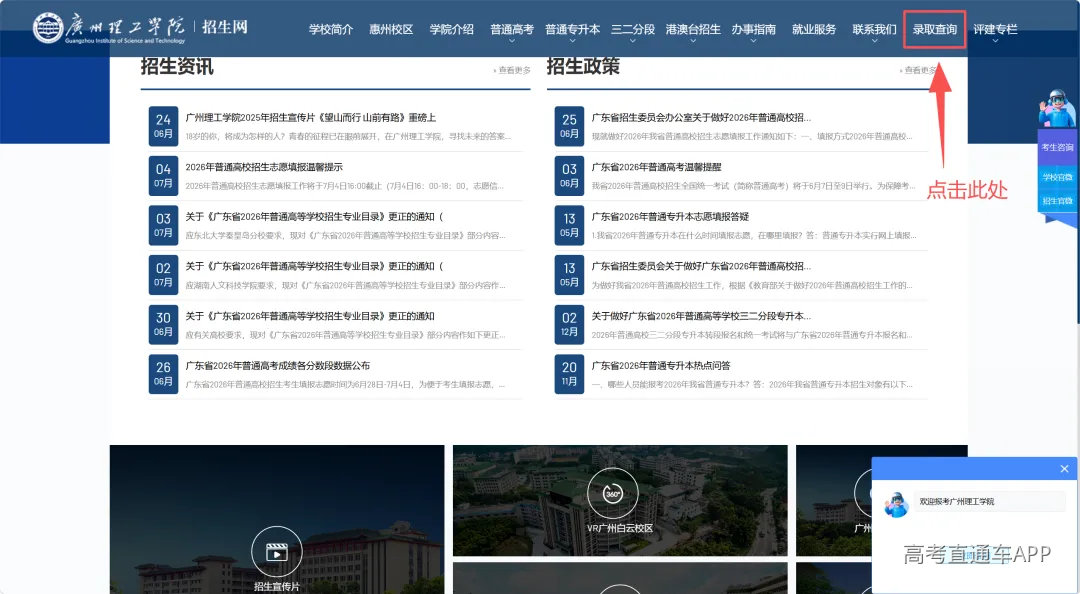Open policy 广东省招生委员会关于做好广东省2026年普通高校招...

(701, 267)
